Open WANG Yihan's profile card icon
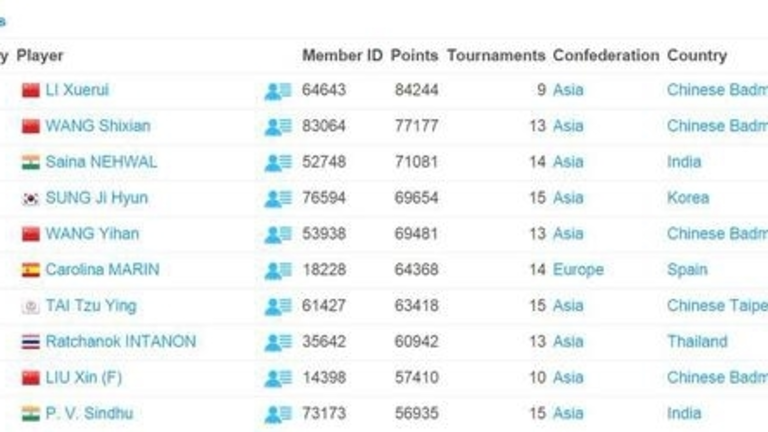Image resolution: width=768 pixels, height=432 pixels. tap(277, 235)
